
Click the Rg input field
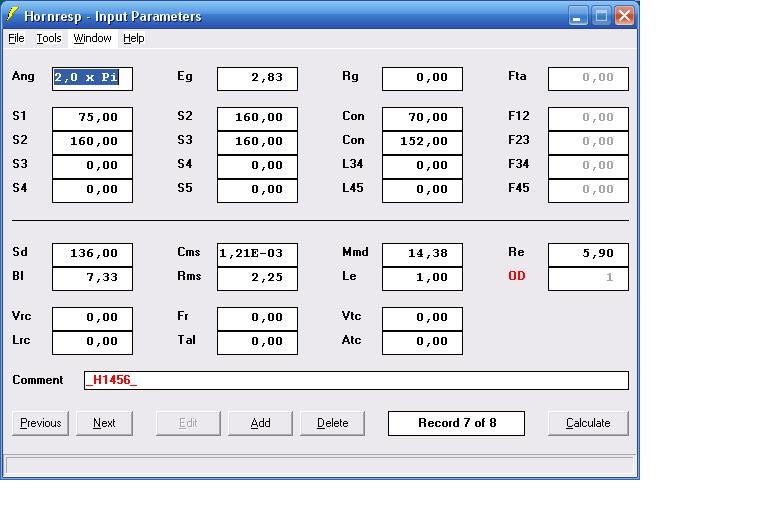[423, 79]
